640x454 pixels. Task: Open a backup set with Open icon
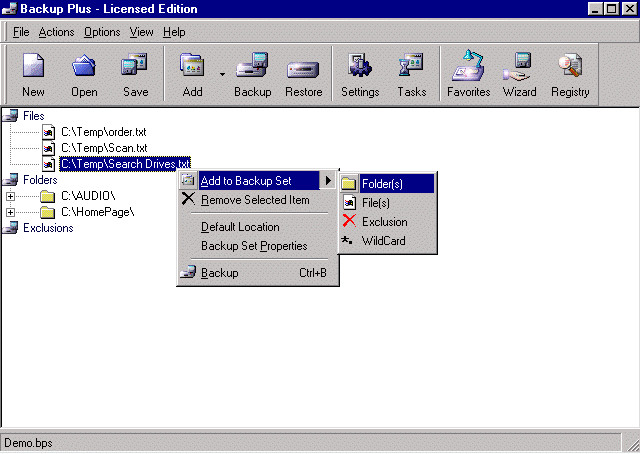[84, 74]
